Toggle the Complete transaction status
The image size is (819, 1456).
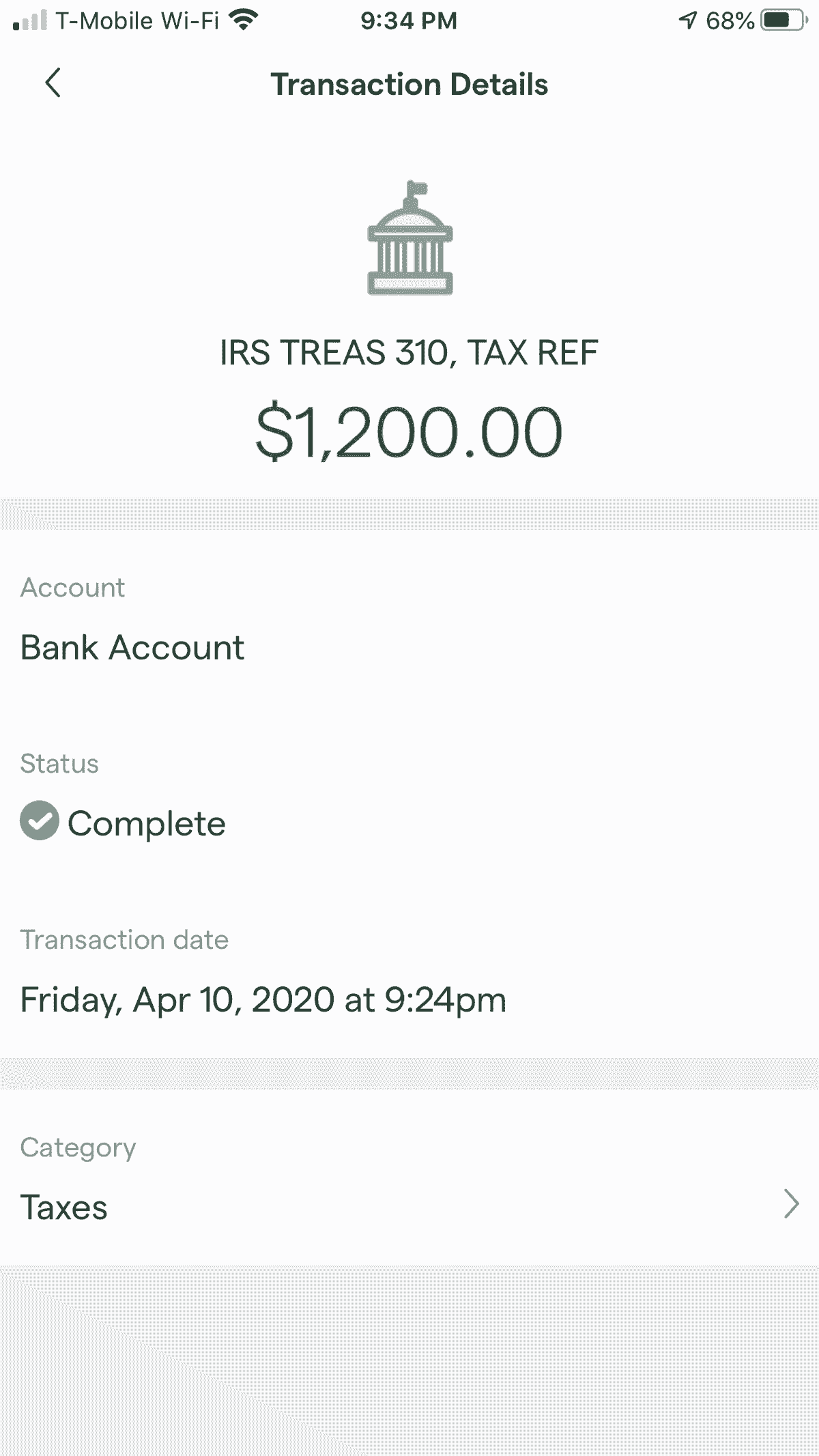click(x=123, y=823)
